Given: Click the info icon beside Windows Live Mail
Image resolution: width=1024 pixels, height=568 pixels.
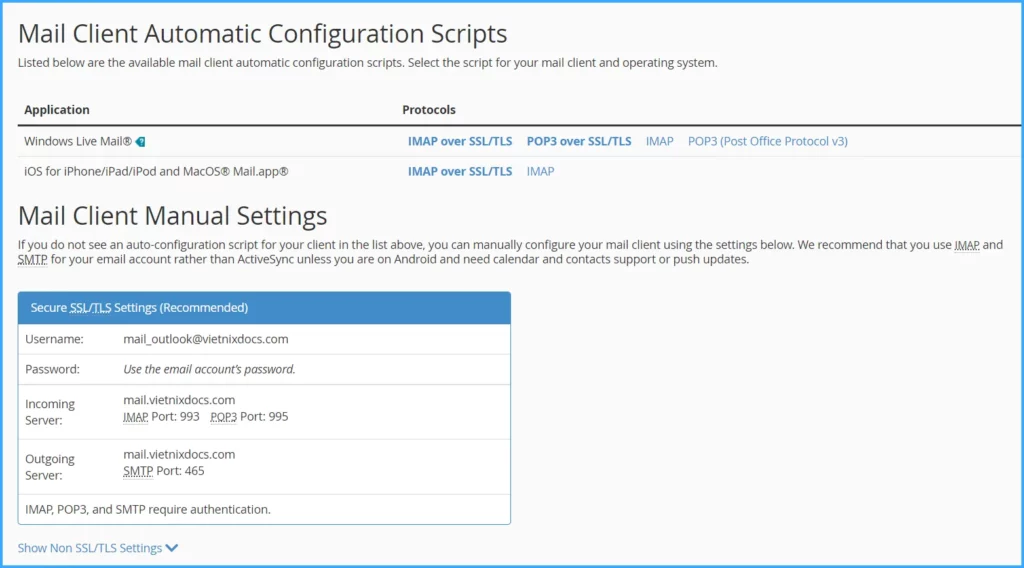Looking at the screenshot, I should (x=141, y=142).
